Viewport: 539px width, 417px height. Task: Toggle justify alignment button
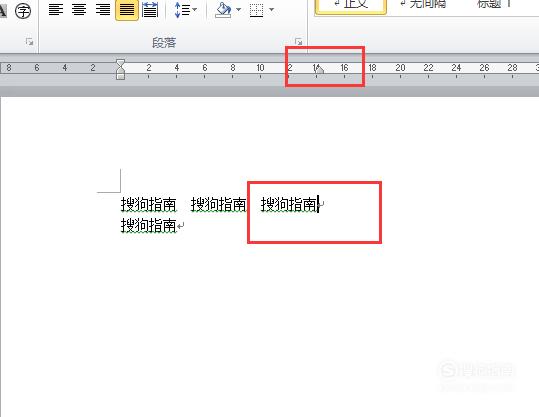pyautogui.click(x=127, y=10)
